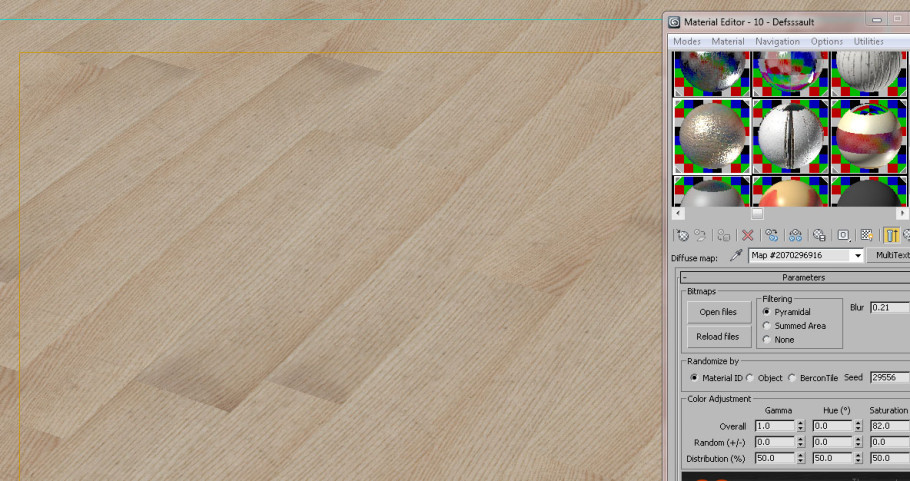Click Put Material to Scene icon
The image size is (910, 481).
700,235
